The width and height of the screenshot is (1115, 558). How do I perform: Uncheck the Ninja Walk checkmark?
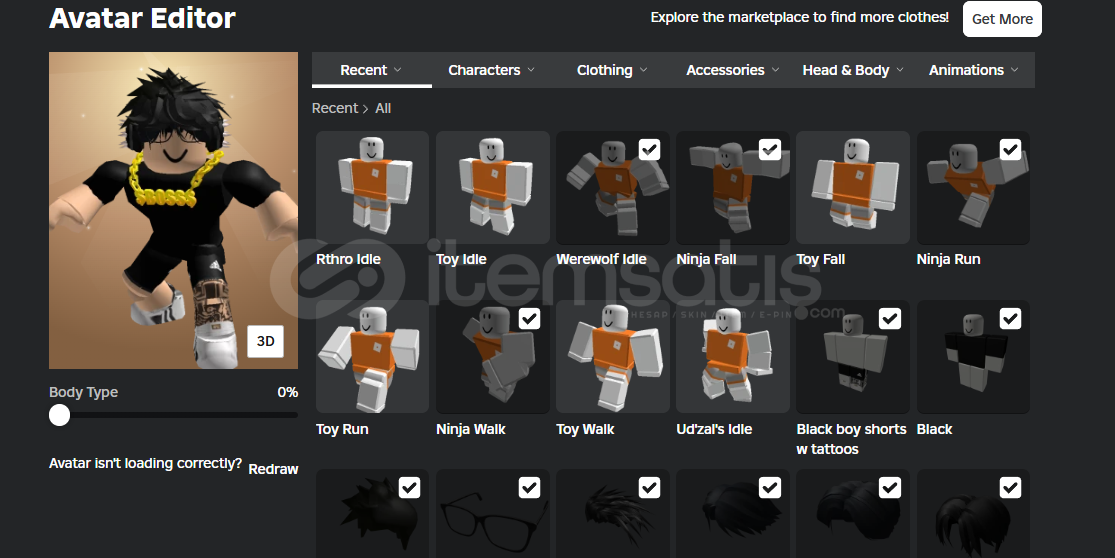529,318
